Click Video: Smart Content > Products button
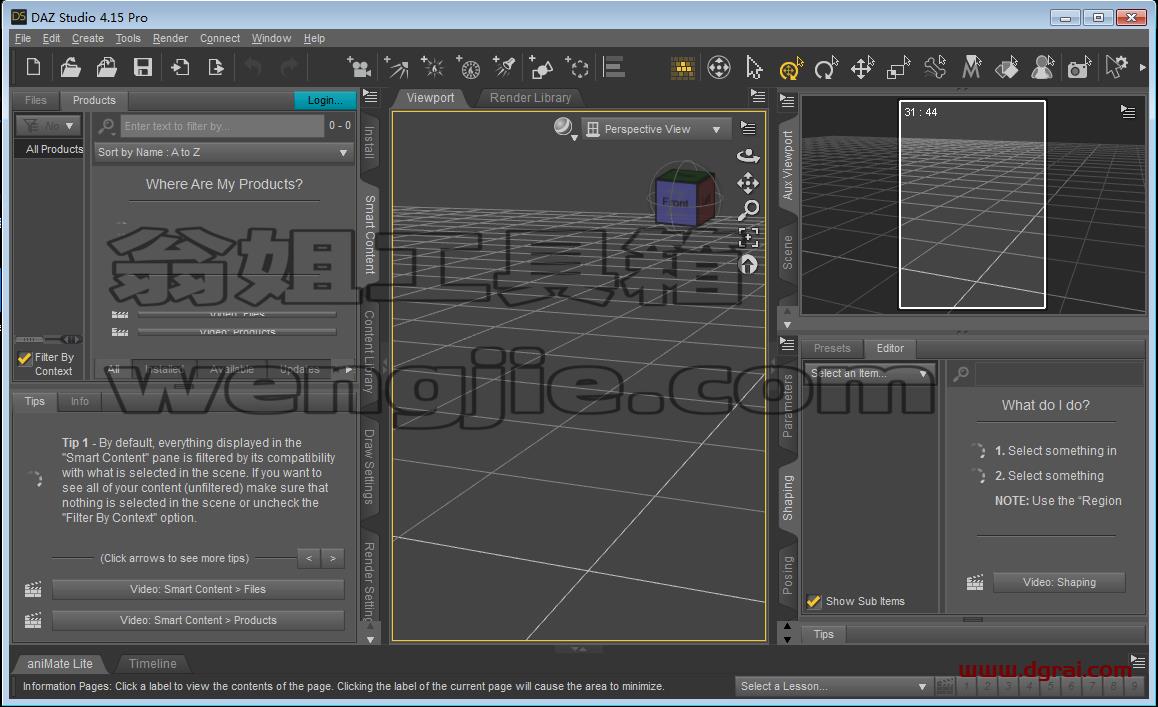Image resolution: width=1158 pixels, height=707 pixels. (198, 621)
